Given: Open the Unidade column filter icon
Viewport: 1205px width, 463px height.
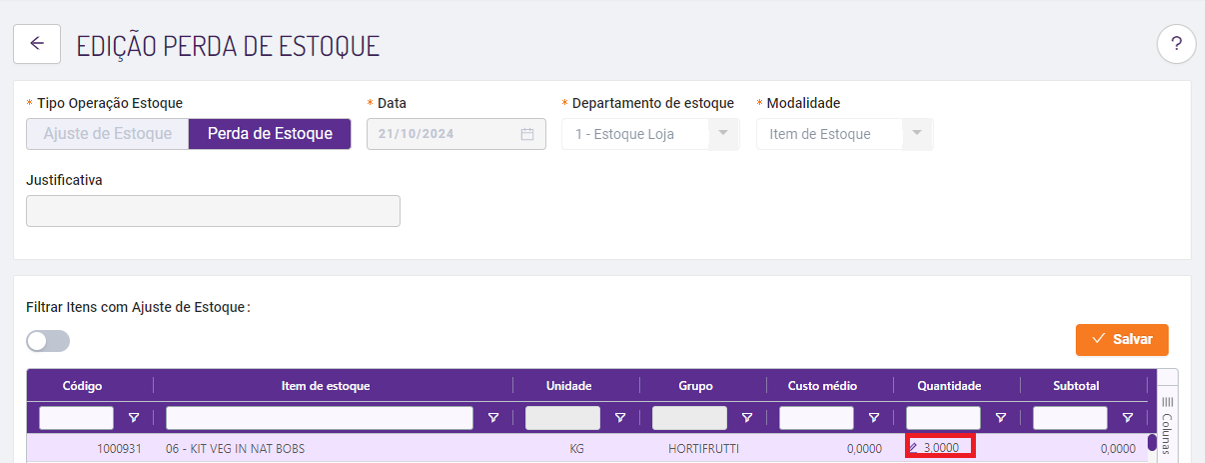Looking at the screenshot, I should [620, 418].
